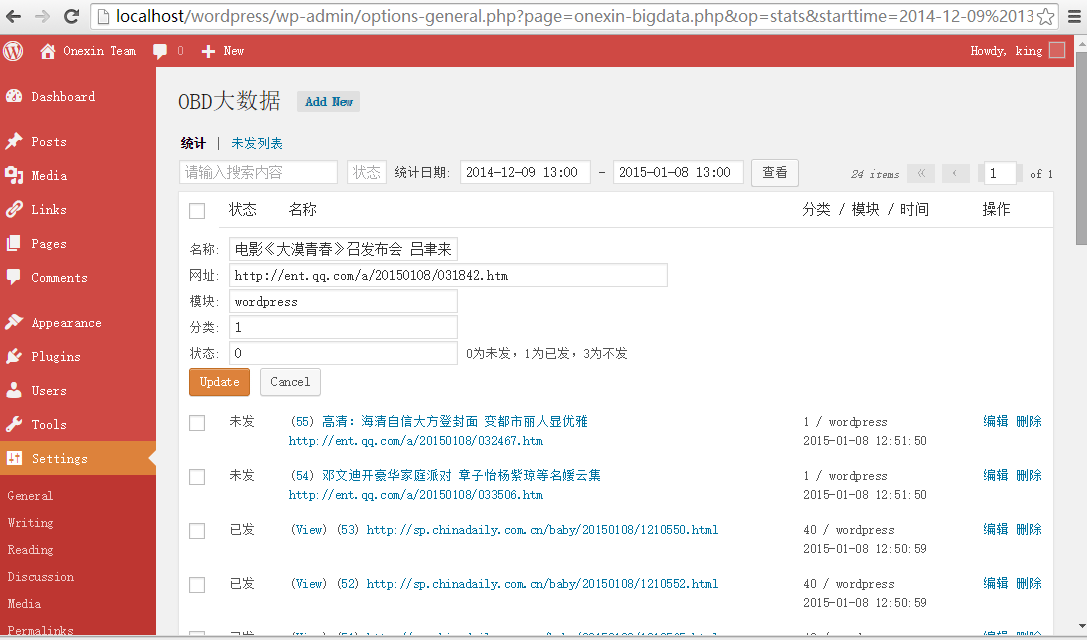Open link ent.qq.com 032467.htm
Screen dimensions: 1087x640
coord(416,441)
